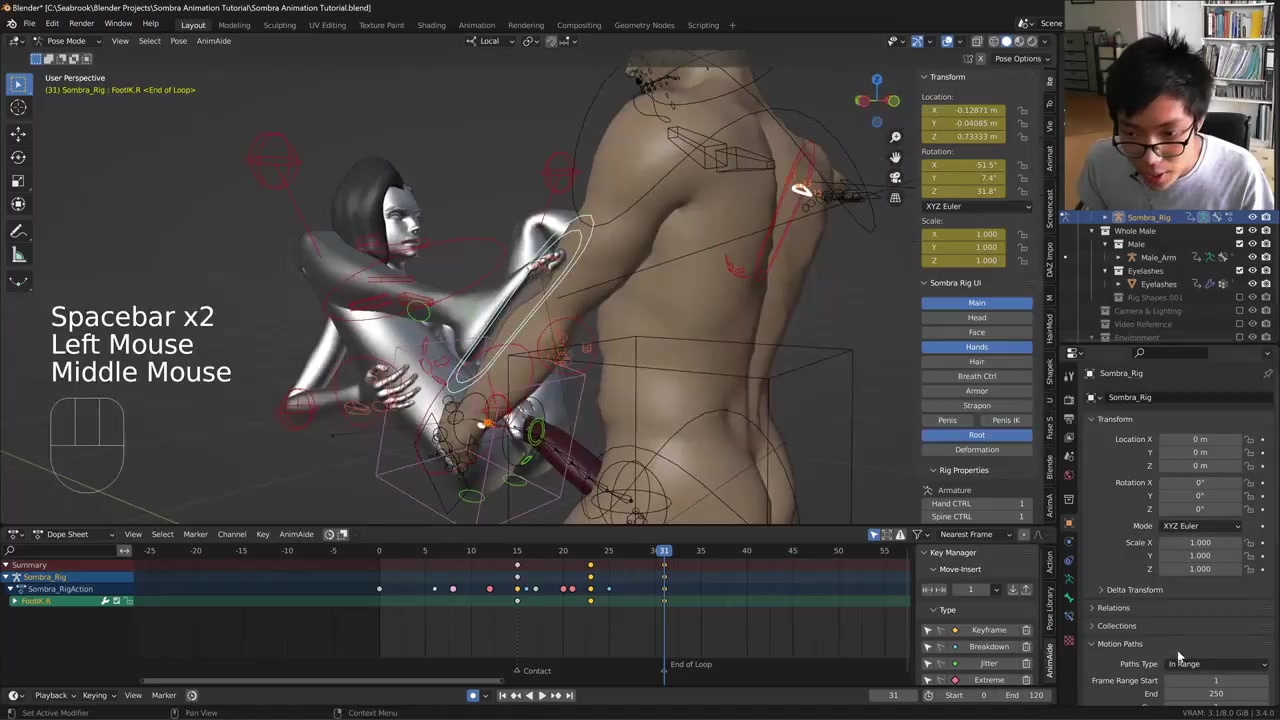Lock the X location property
The height and width of the screenshot is (720, 1280).
(1022, 110)
